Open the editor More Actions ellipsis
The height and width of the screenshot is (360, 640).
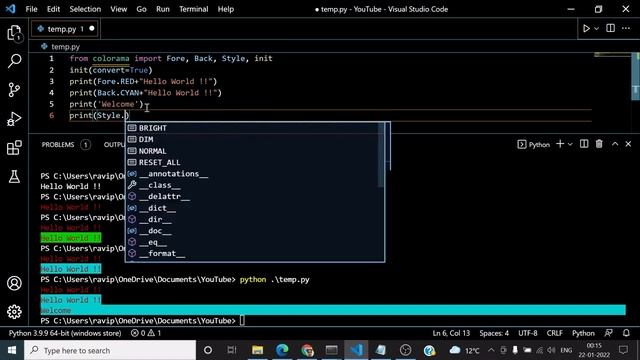(626, 28)
